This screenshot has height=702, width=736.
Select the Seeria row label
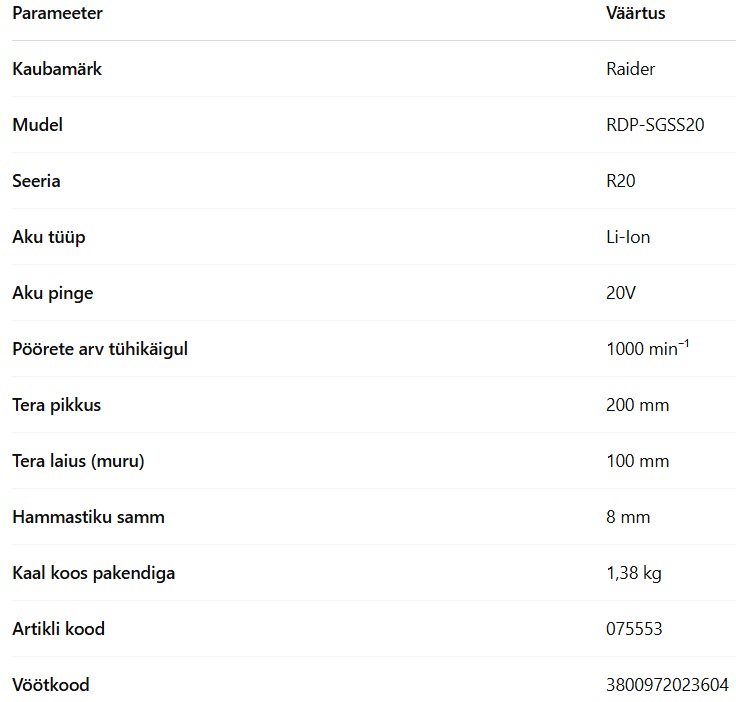tap(36, 181)
